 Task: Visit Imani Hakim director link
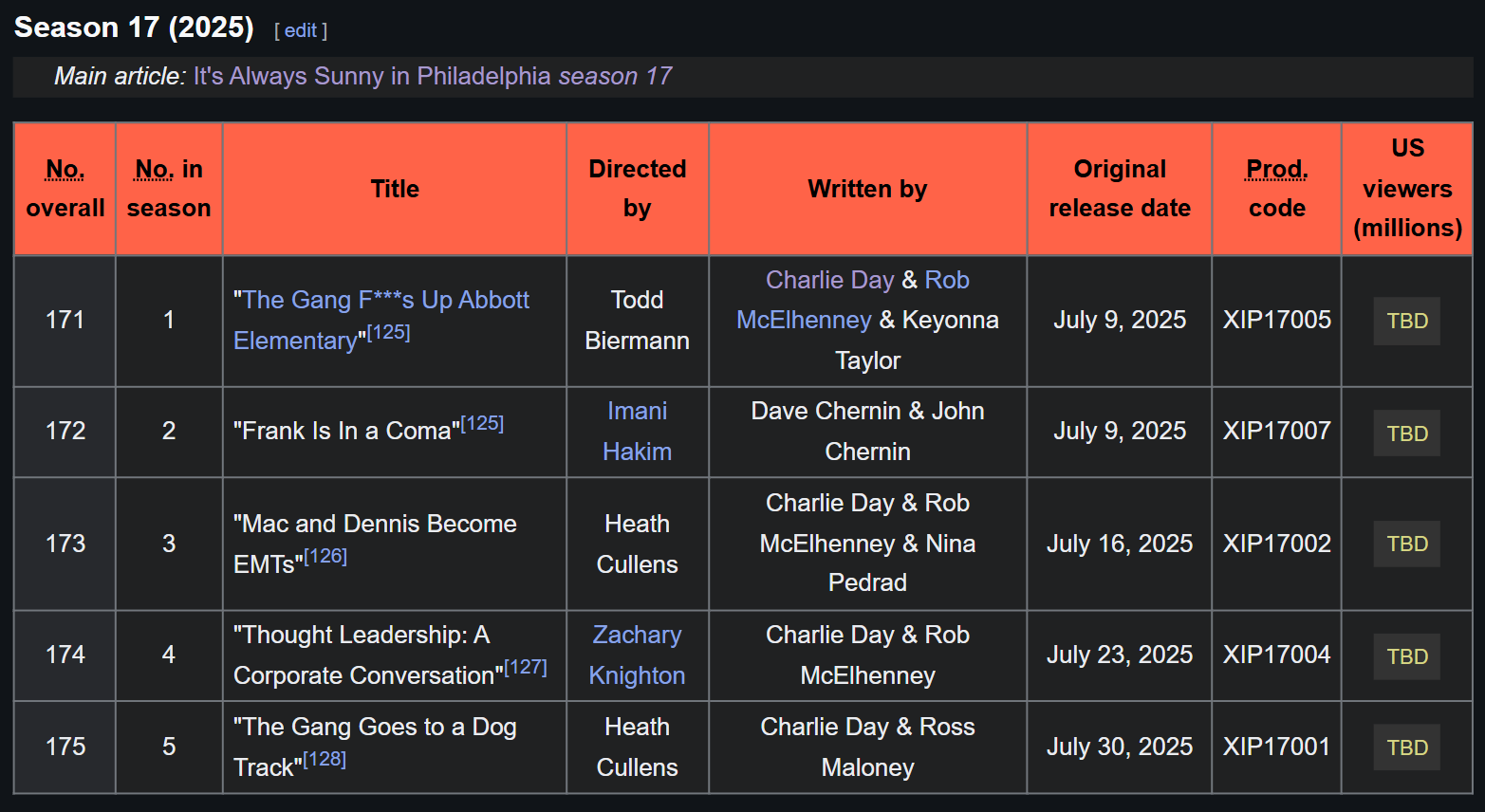(637, 432)
